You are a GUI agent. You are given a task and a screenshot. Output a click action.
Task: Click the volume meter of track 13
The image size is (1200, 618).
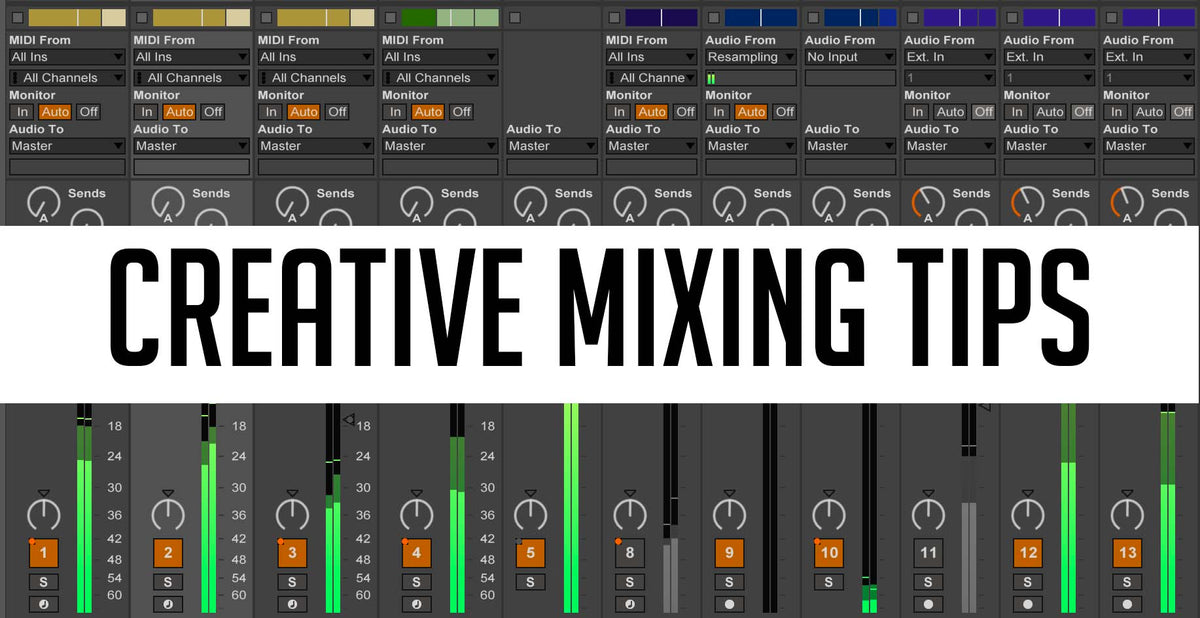[x=1168, y=508]
